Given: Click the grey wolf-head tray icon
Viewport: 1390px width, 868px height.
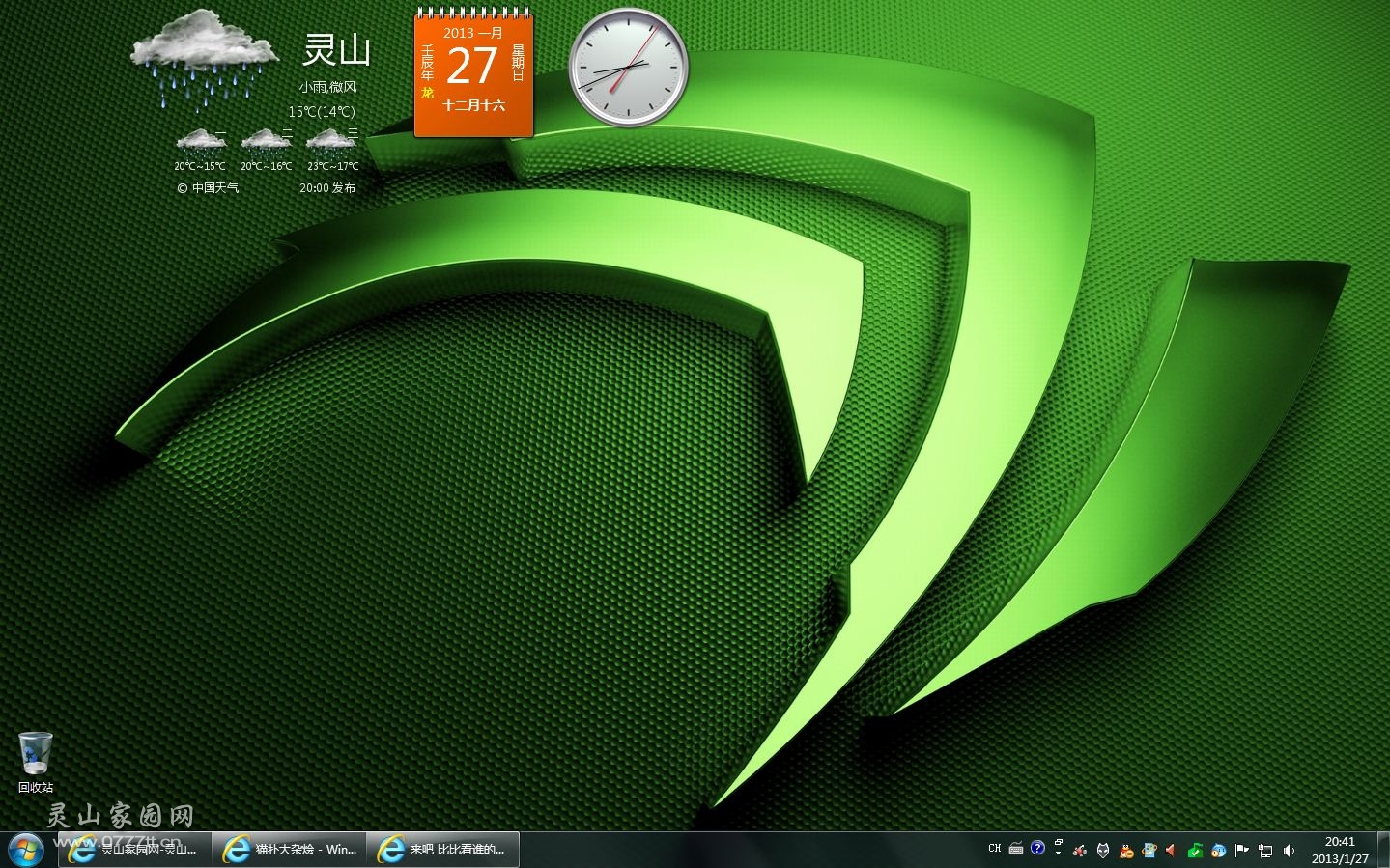Looking at the screenshot, I should [1103, 851].
